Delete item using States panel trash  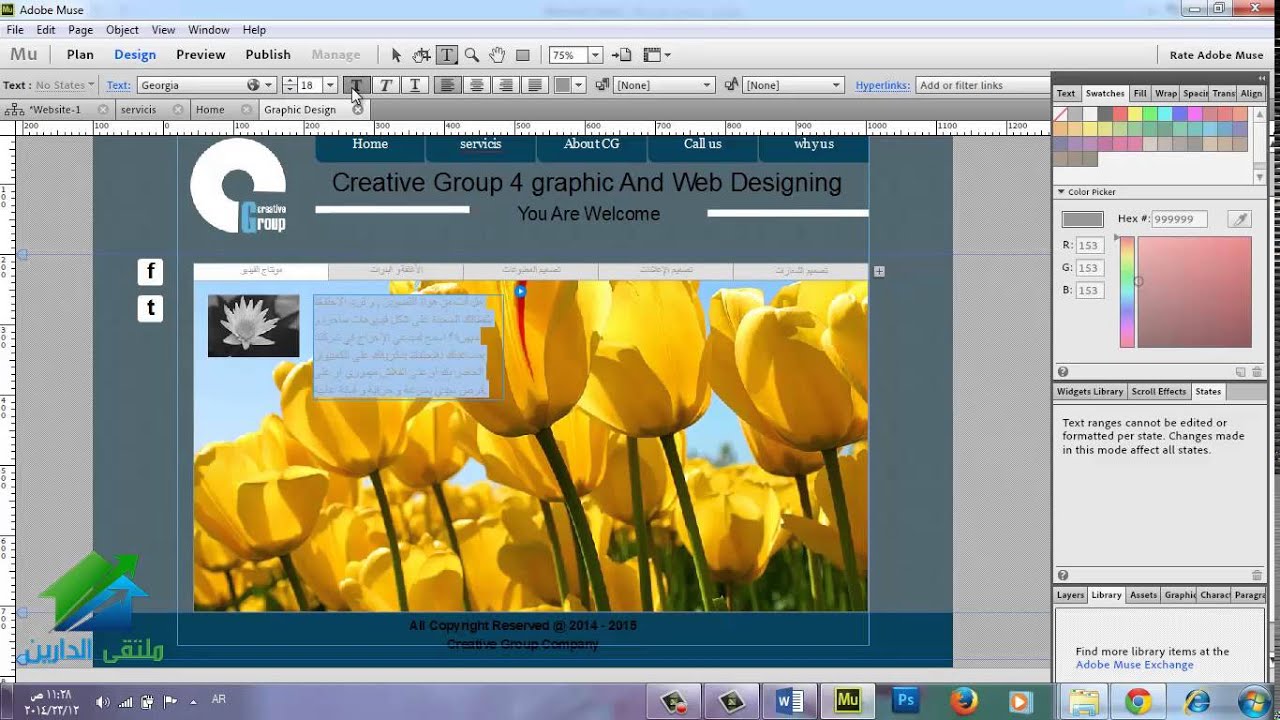(x=1257, y=575)
